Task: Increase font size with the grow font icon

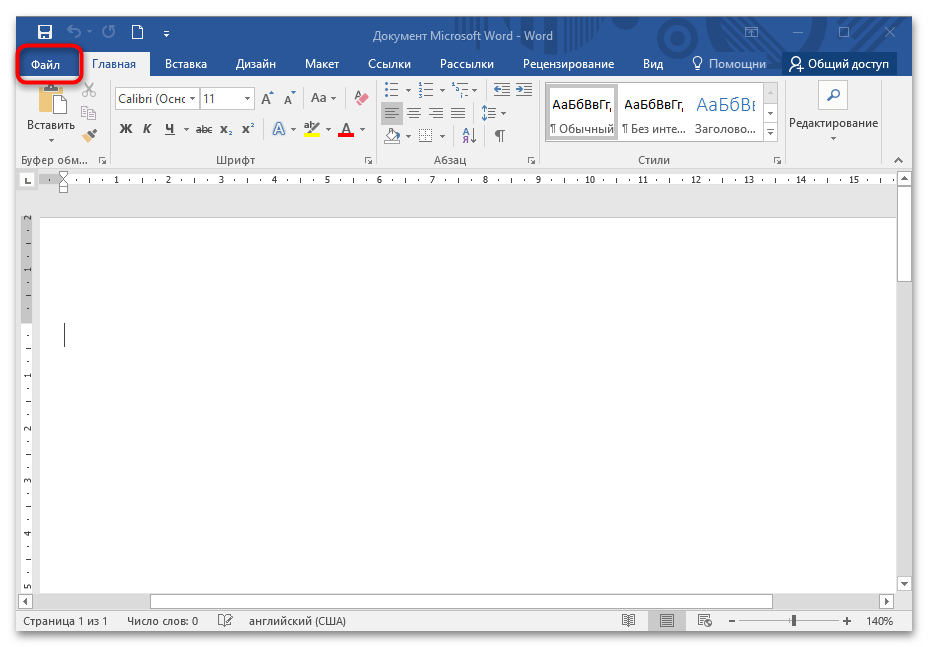Action: tap(267, 98)
